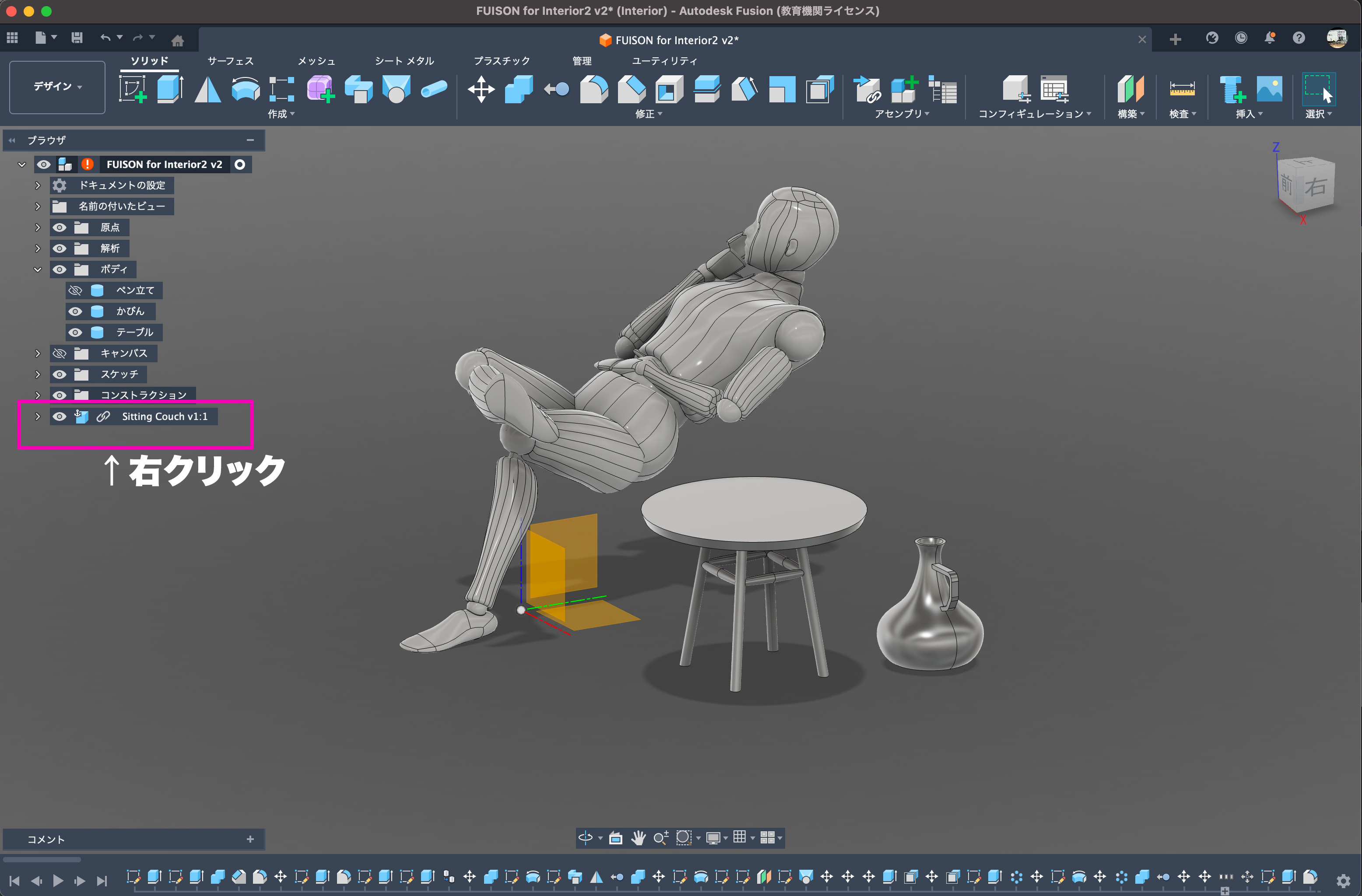Select the Create Sketch tool icon
The width and height of the screenshot is (1362, 896).
[133, 89]
